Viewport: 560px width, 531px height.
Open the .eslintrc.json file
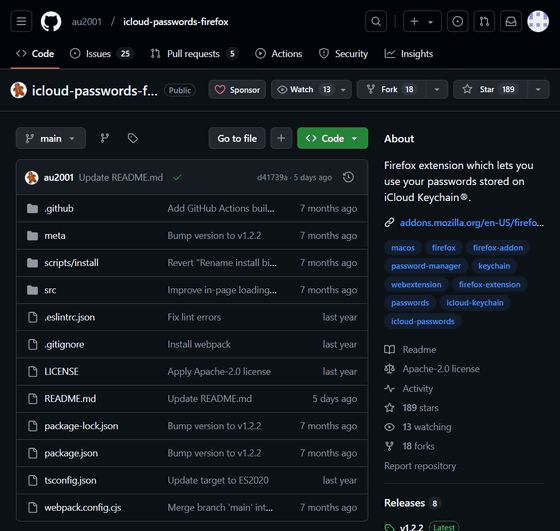pyautogui.click(x=70, y=317)
